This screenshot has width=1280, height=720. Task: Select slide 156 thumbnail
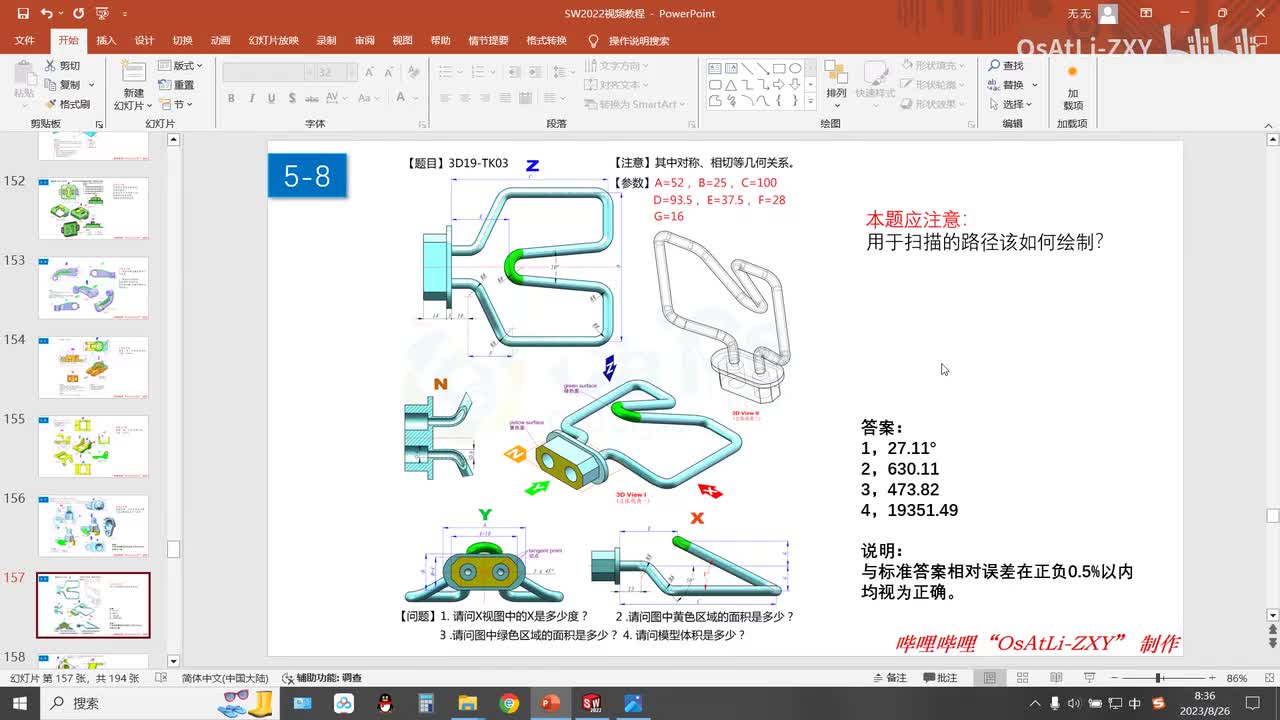[93, 526]
